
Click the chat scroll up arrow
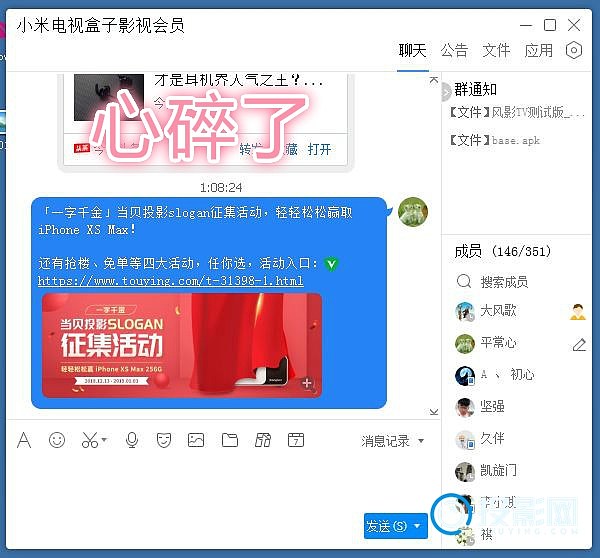click(434, 80)
